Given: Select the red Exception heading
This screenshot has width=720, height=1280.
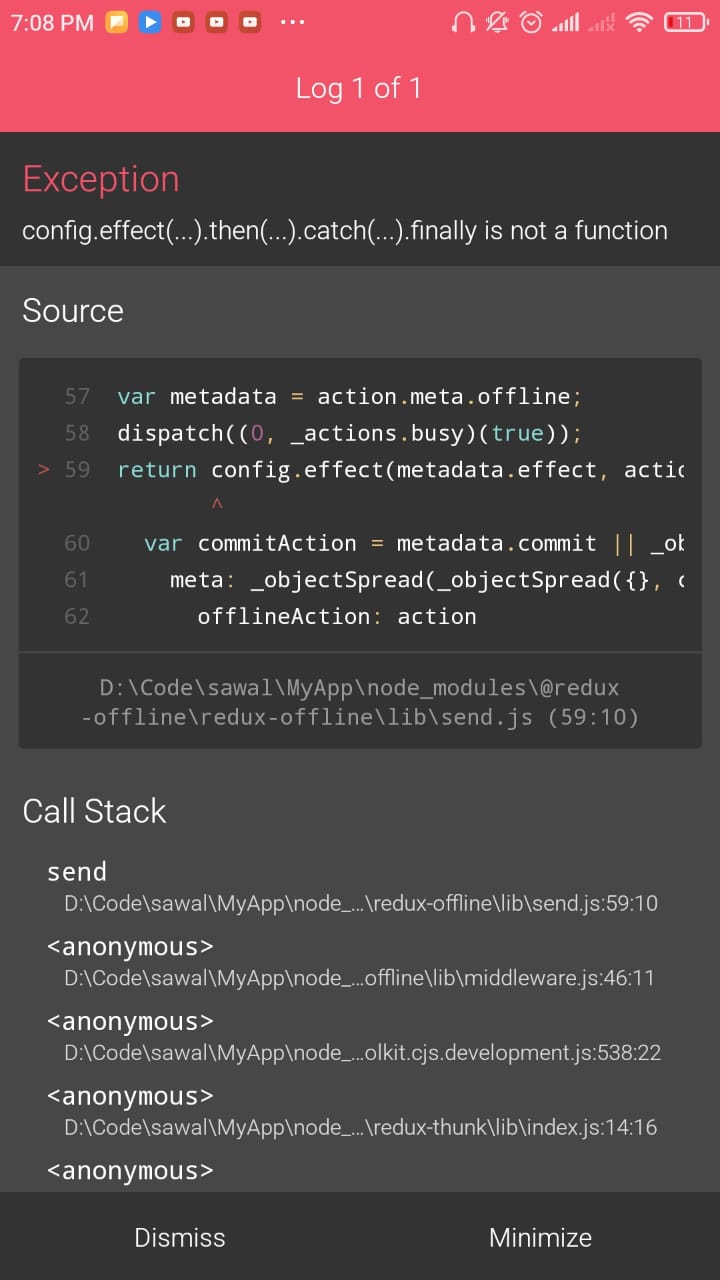Looking at the screenshot, I should coord(101,179).
